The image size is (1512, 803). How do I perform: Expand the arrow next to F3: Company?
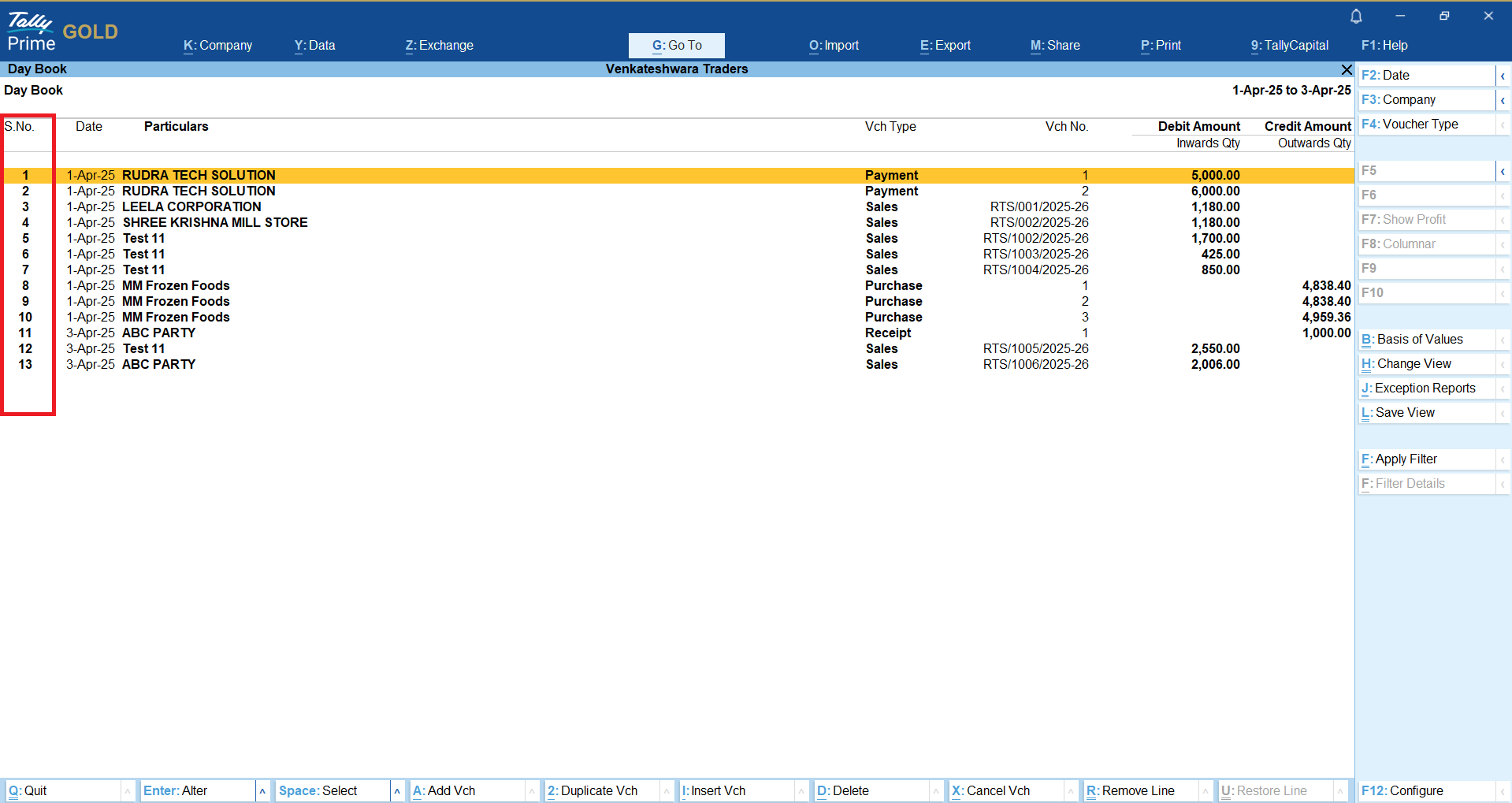tap(1503, 100)
